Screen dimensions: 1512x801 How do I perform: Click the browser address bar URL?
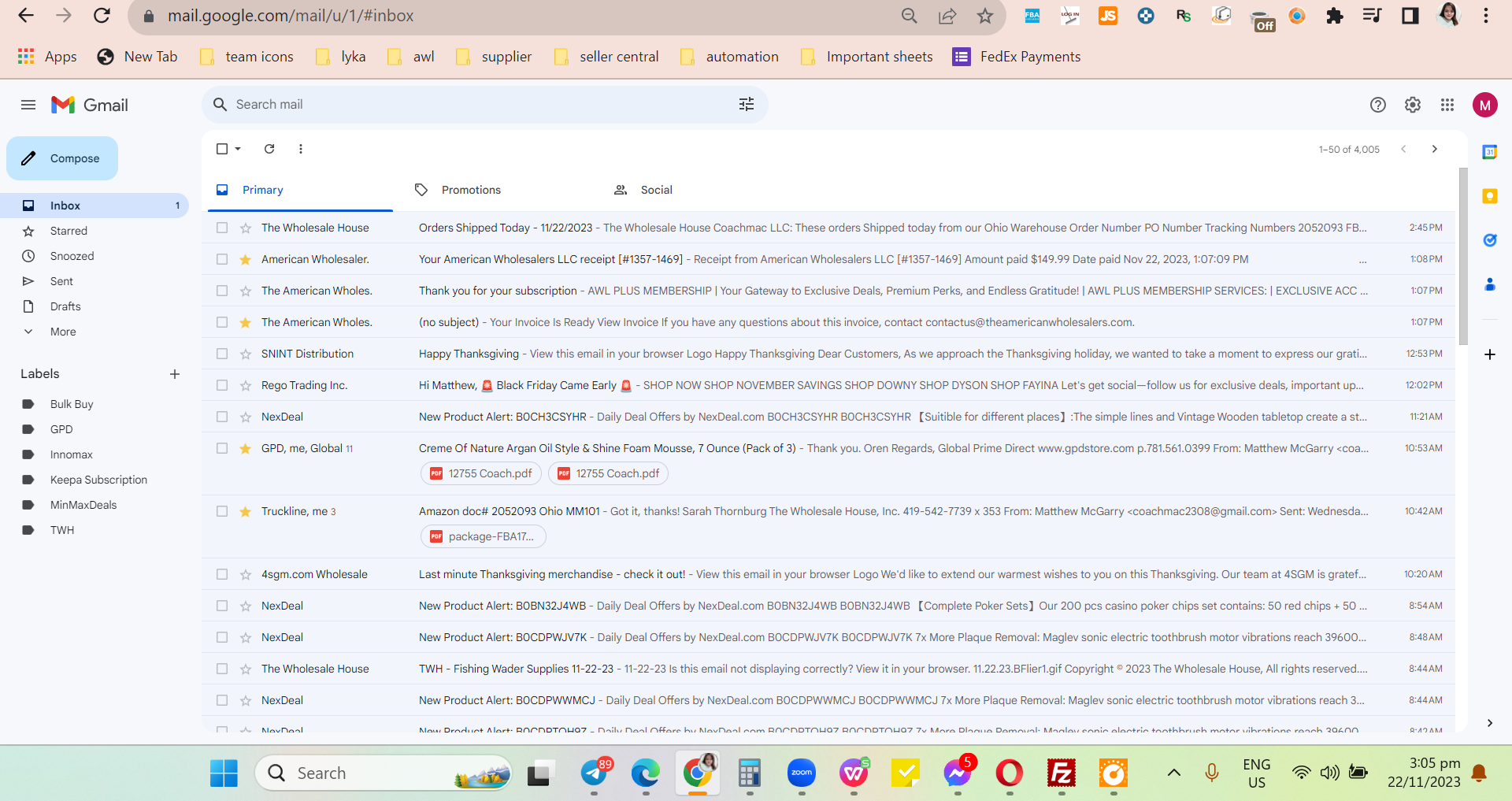click(x=291, y=16)
